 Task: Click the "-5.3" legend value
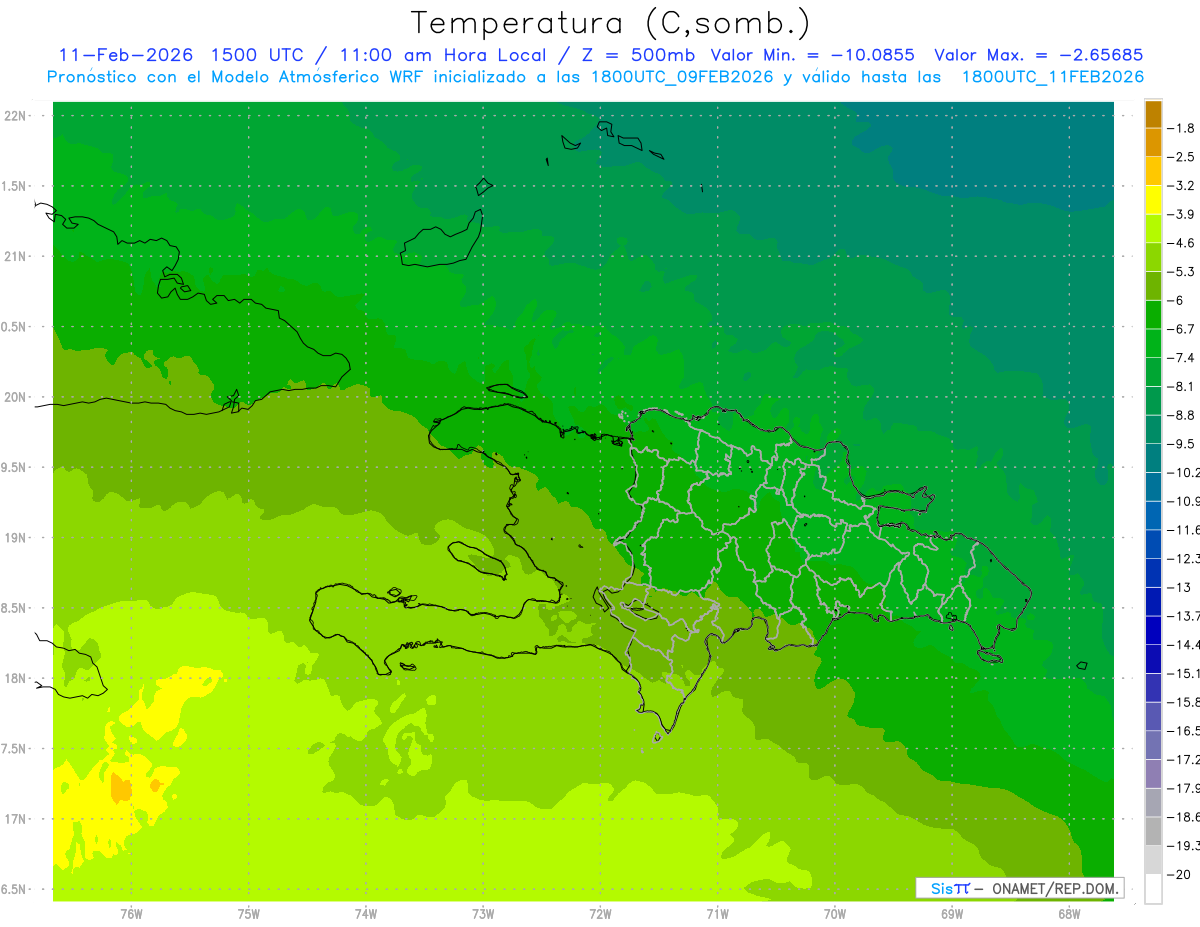click(1181, 272)
